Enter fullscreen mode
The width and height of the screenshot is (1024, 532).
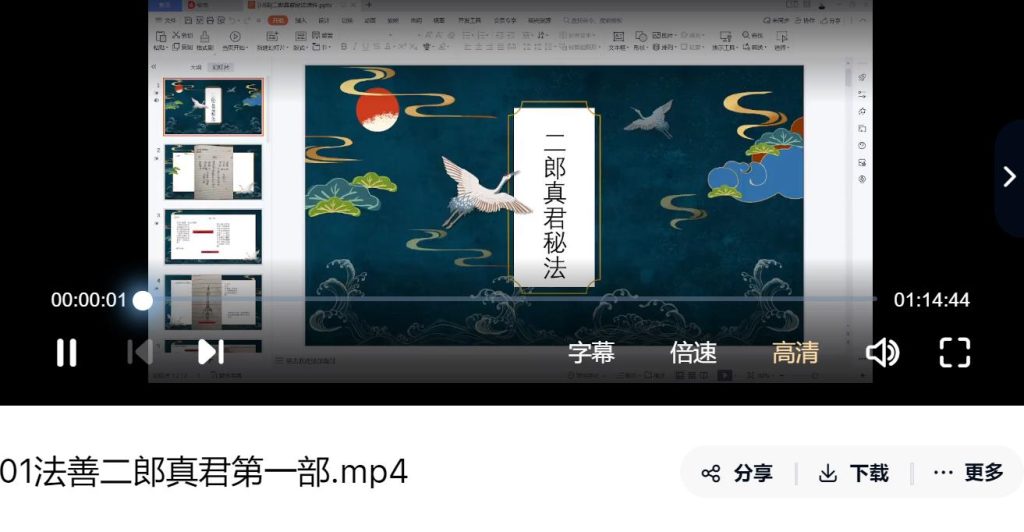[x=955, y=352]
